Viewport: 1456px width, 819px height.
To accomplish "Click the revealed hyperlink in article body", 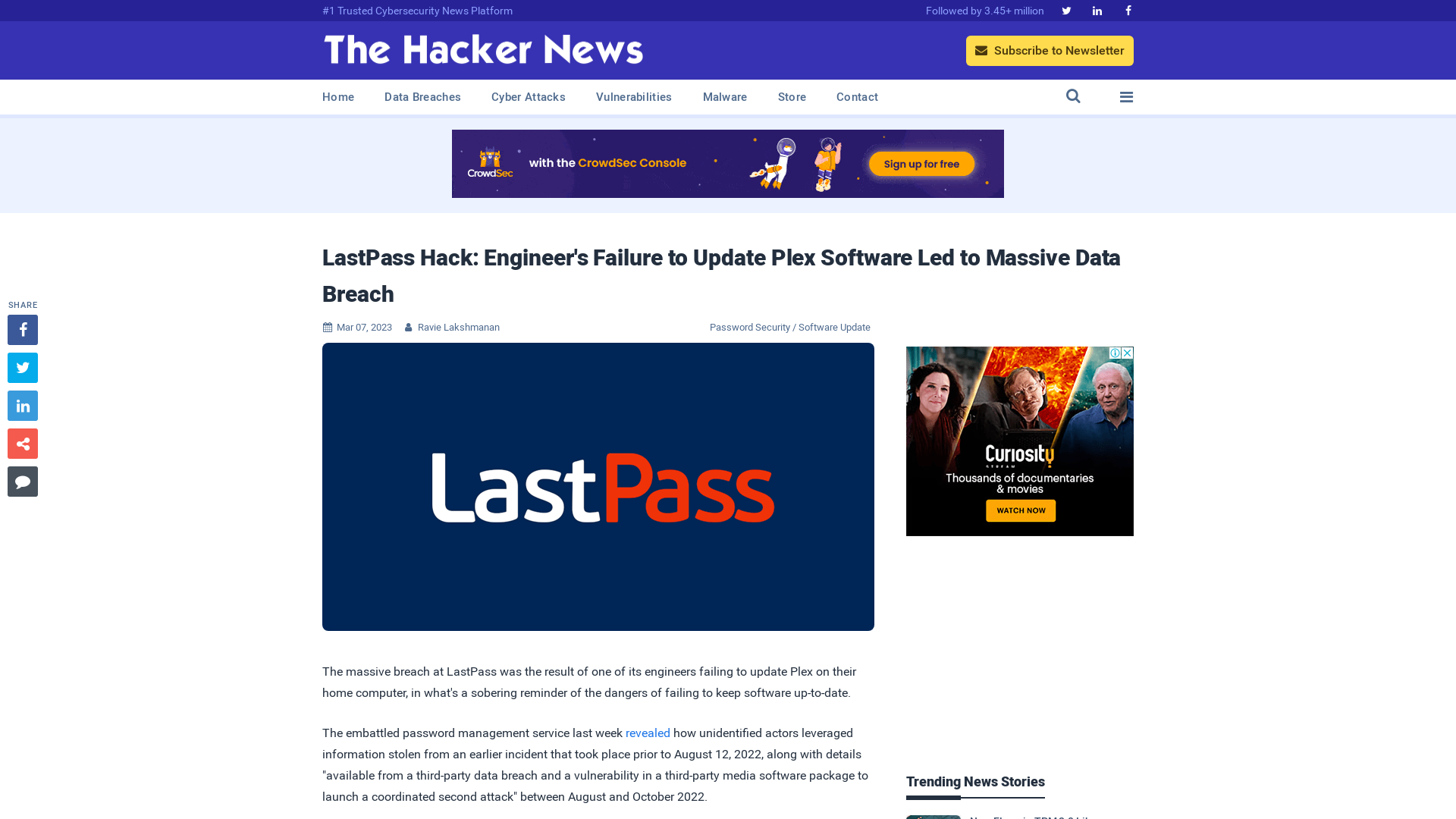I will (648, 733).
